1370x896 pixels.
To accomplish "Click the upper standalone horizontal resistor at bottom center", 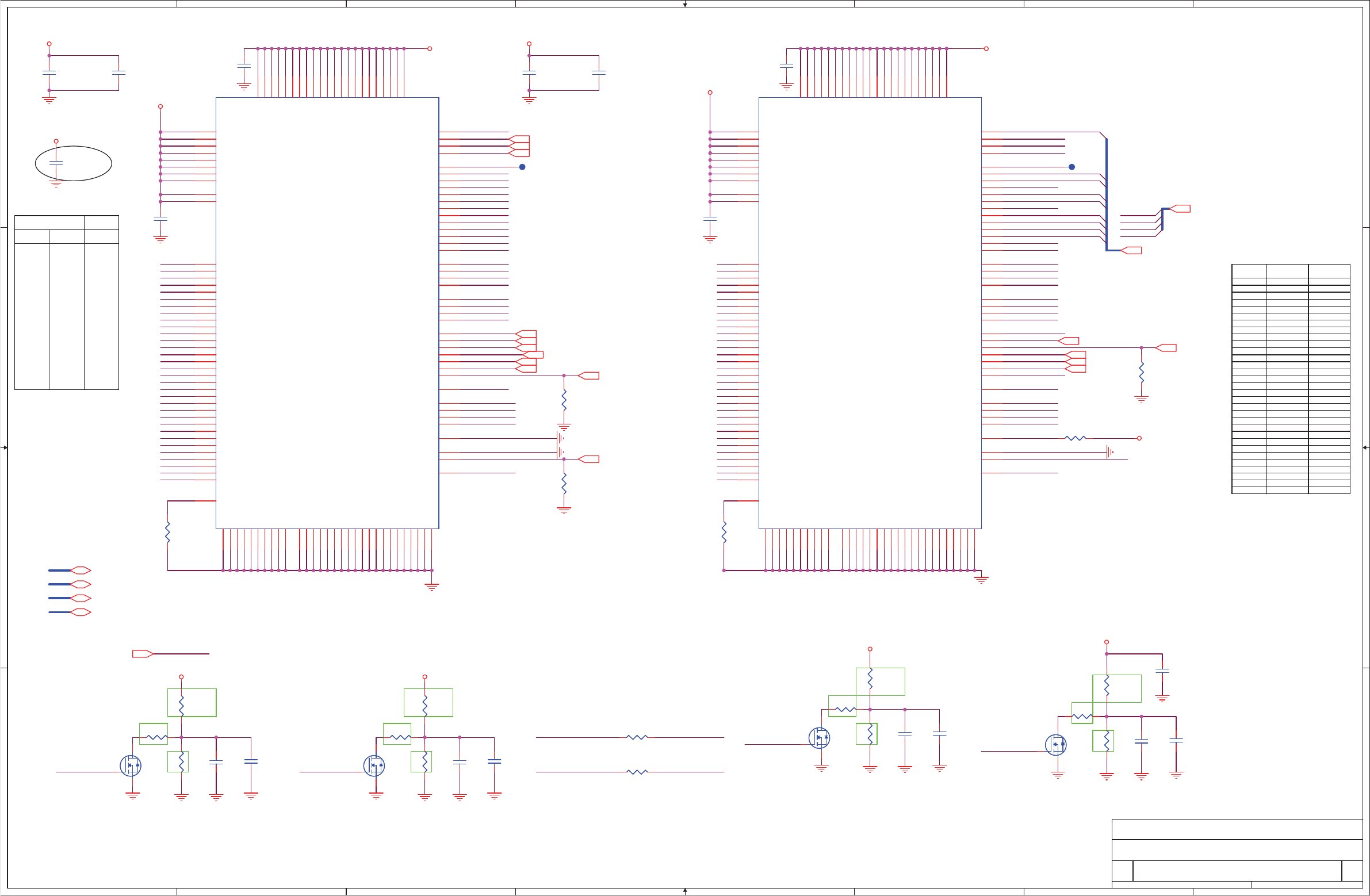I will [637, 737].
